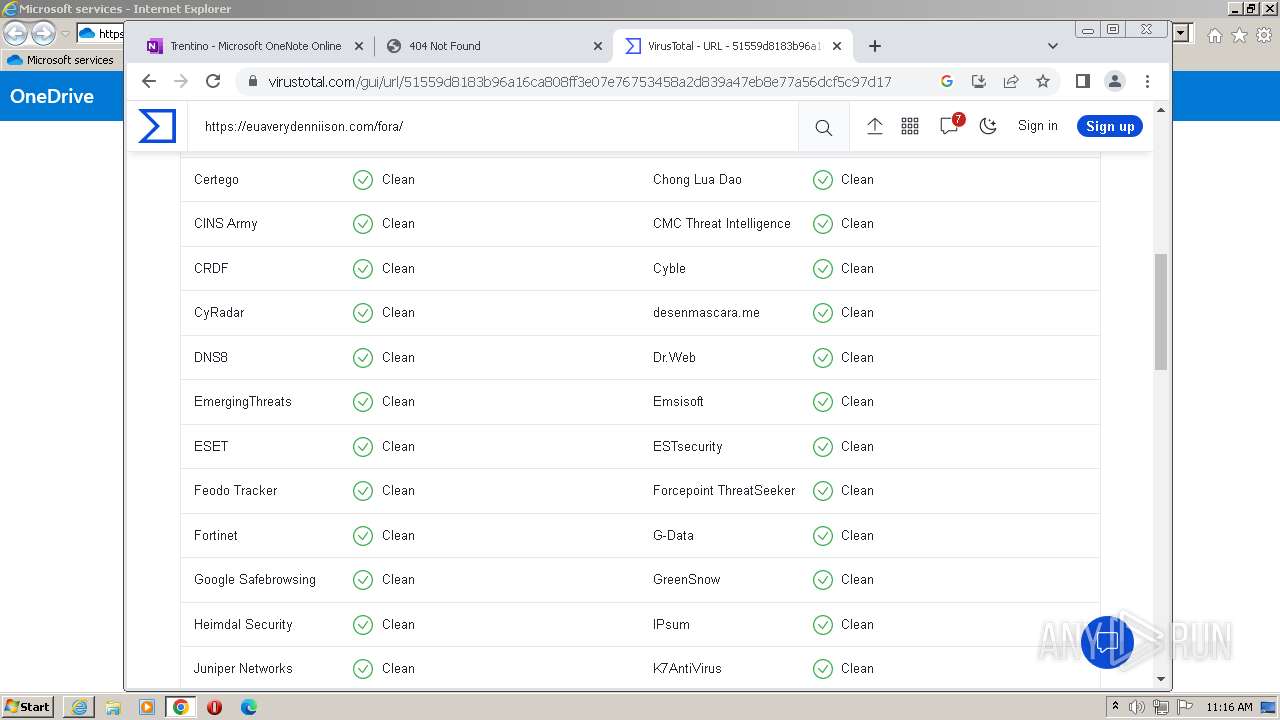This screenshot has height=720, width=1280.
Task: Click the Clean checkmark for ESET
Action: [363, 447]
